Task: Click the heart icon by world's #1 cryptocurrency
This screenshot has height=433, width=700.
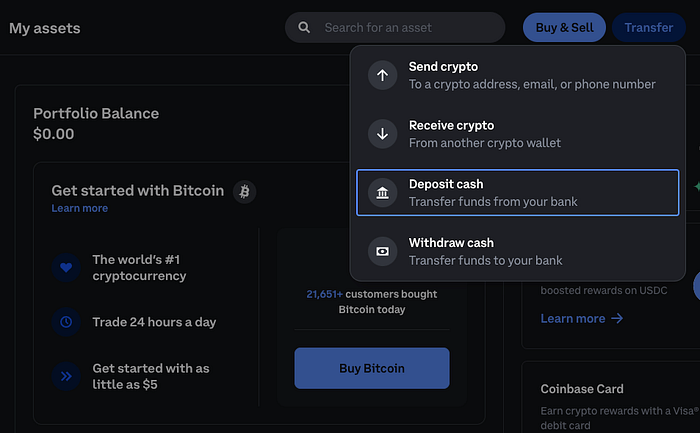Action: 66,267
